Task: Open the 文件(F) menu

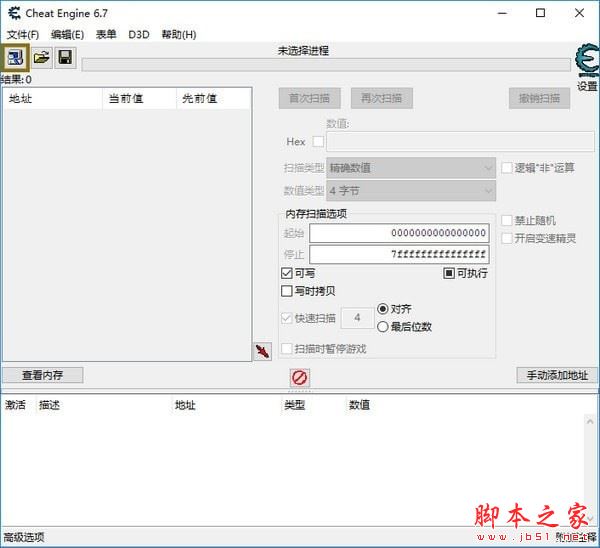Action: click(x=23, y=35)
